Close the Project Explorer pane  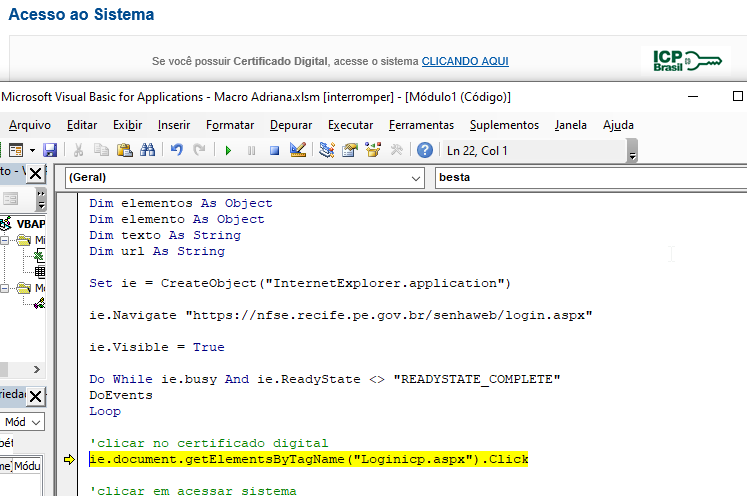35,173
